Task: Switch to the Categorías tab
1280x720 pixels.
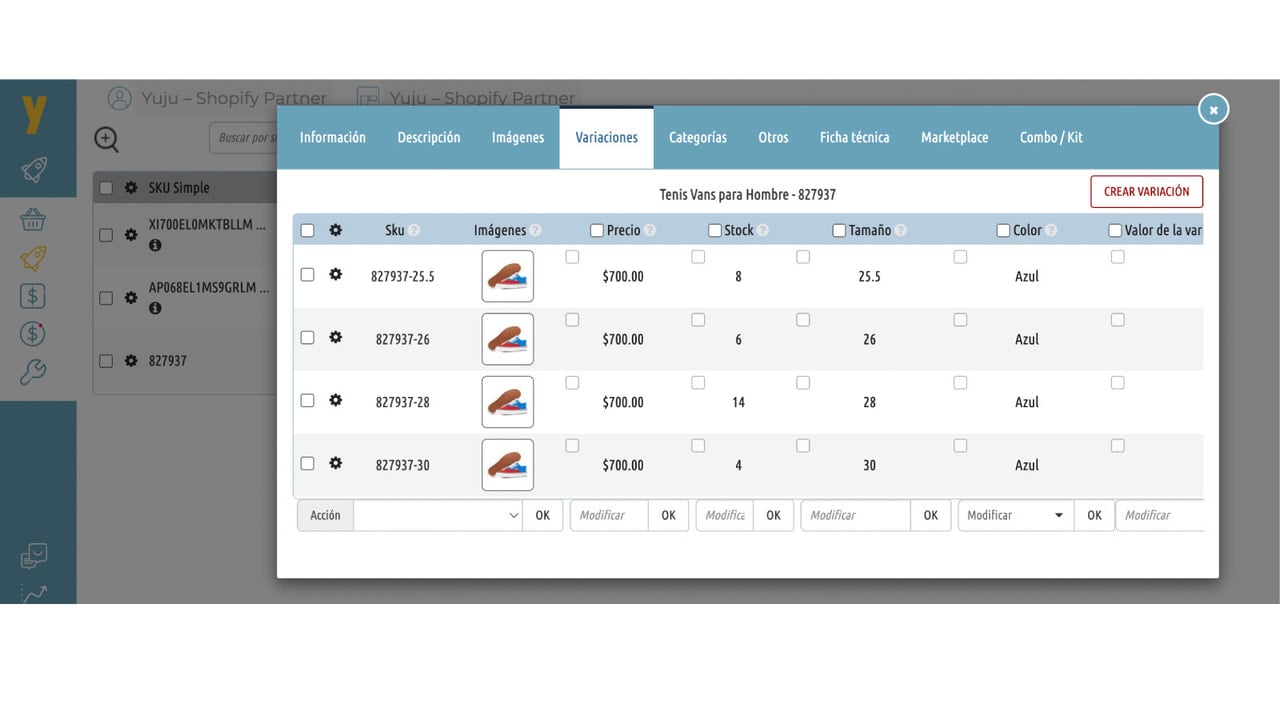Action: click(698, 137)
